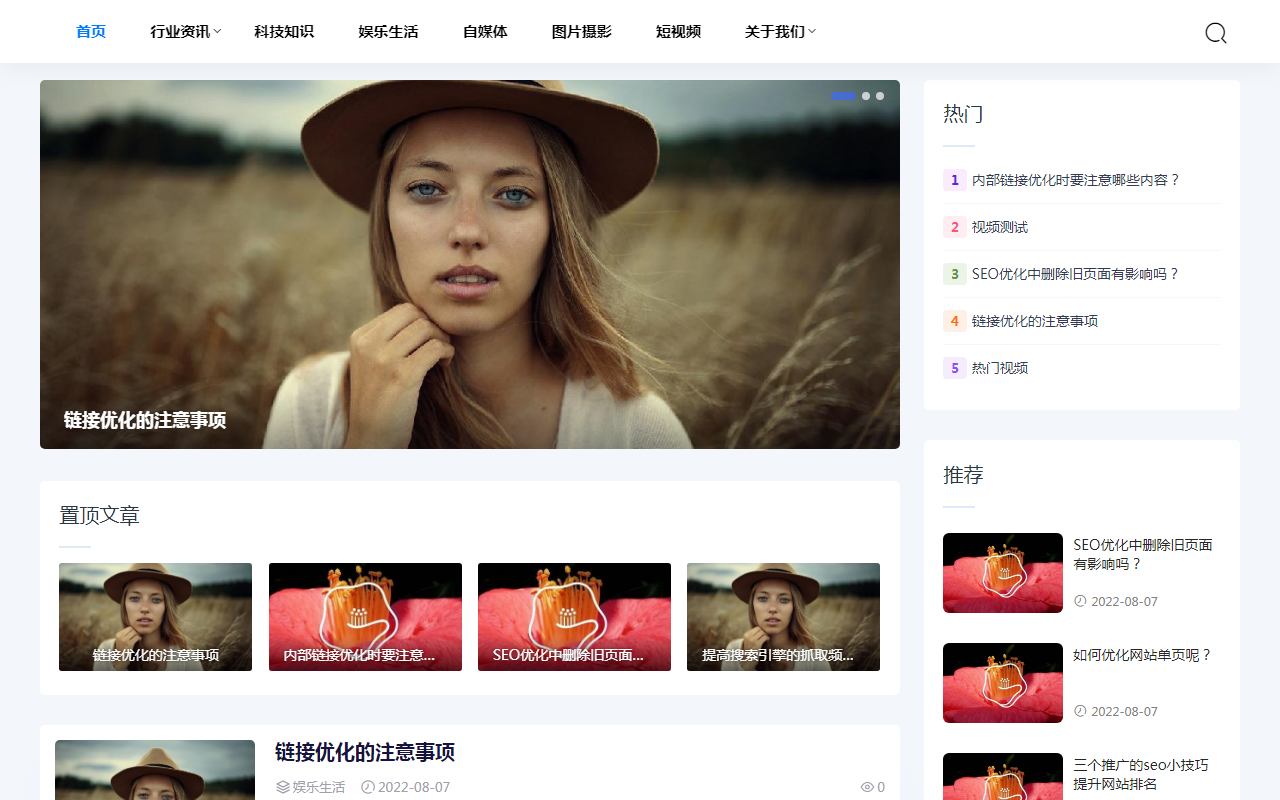Open 短视频 navigation item
Image resolution: width=1280 pixels, height=800 pixels.
[x=678, y=32]
